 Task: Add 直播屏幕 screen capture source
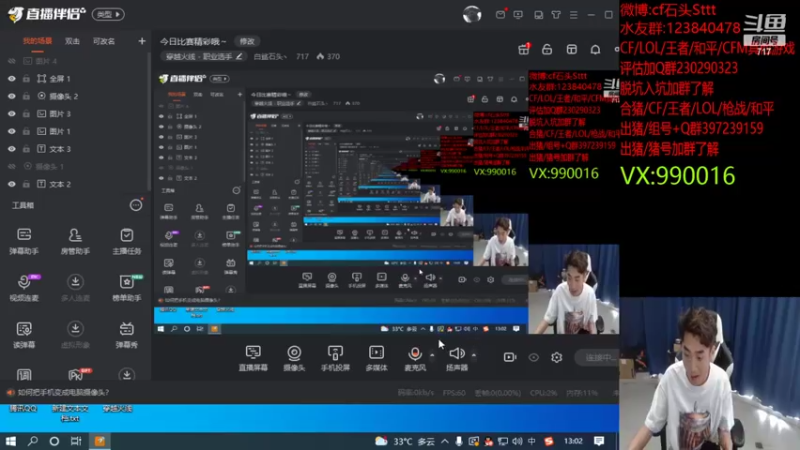[x=253, y=358]
